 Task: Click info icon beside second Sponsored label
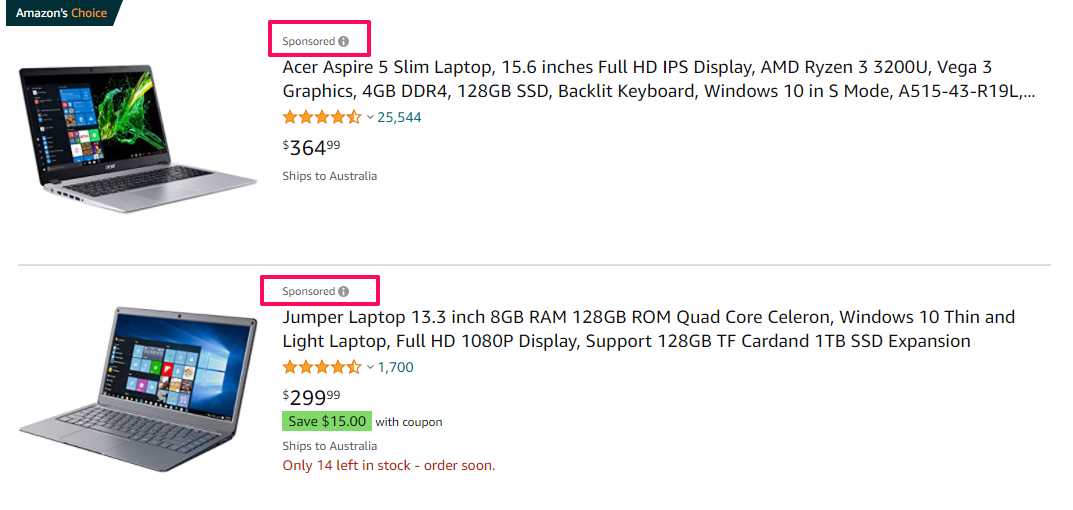(344, 292)
